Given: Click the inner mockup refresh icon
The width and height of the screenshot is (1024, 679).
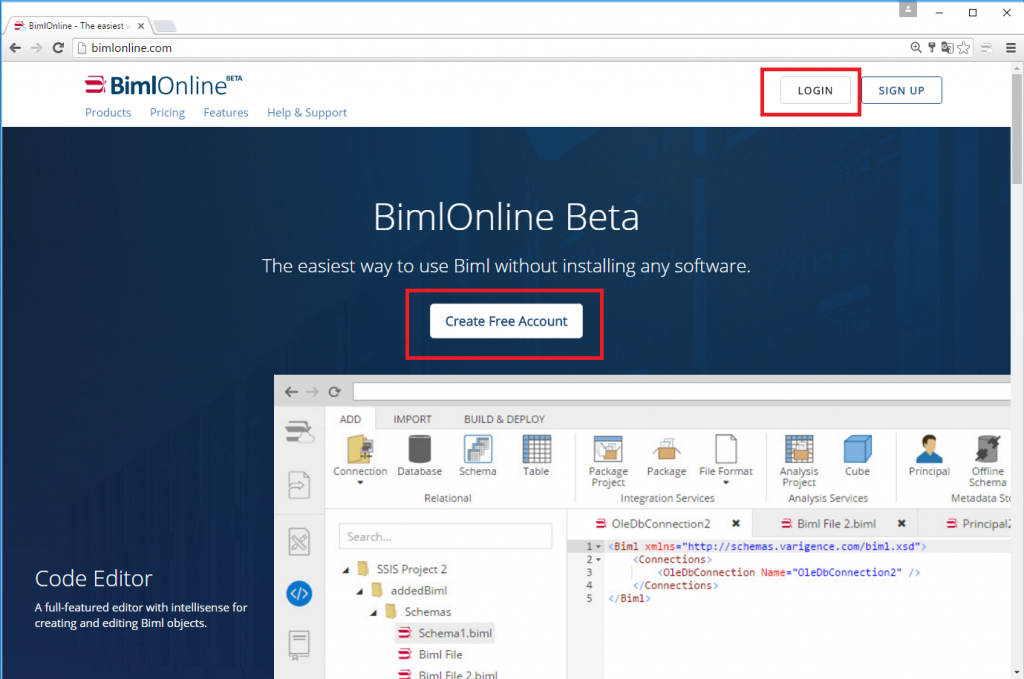Looking at the screenshot, I should (334, 392).
